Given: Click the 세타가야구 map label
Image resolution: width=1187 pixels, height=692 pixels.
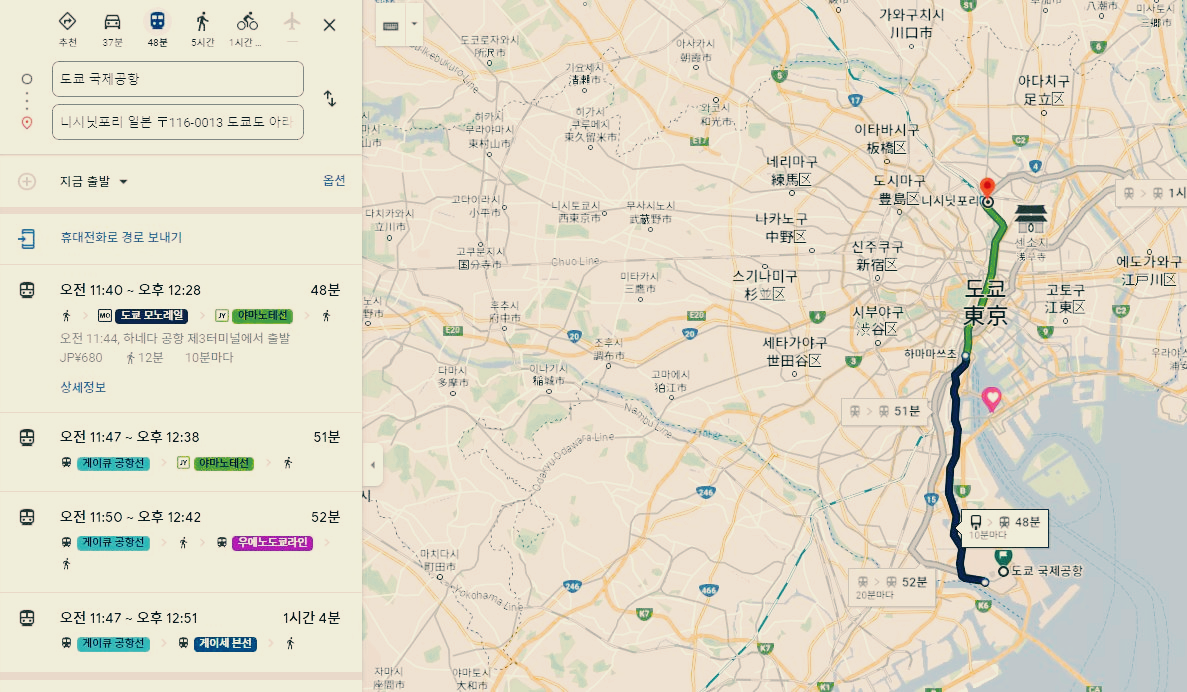Looking at the screenshot, I should point(794,351).
